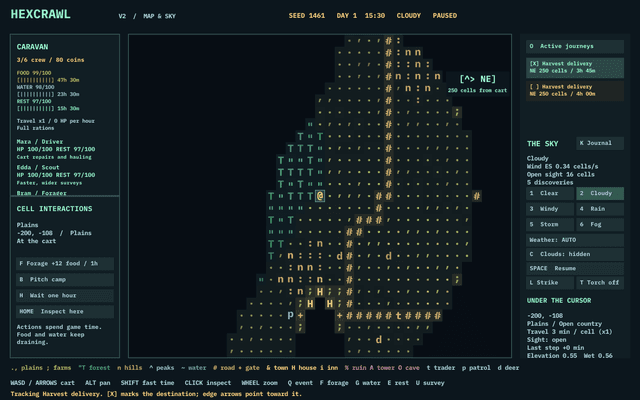Click the '~ water' legend entry

pyautogui.click(x=193, y=368)
